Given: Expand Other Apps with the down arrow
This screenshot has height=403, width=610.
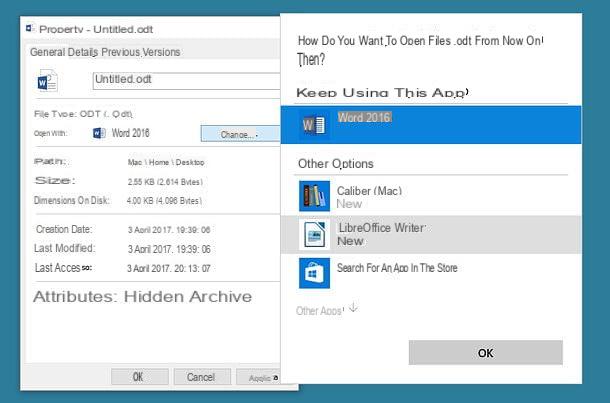Looking at the screenshot, I should pos(353,307).
